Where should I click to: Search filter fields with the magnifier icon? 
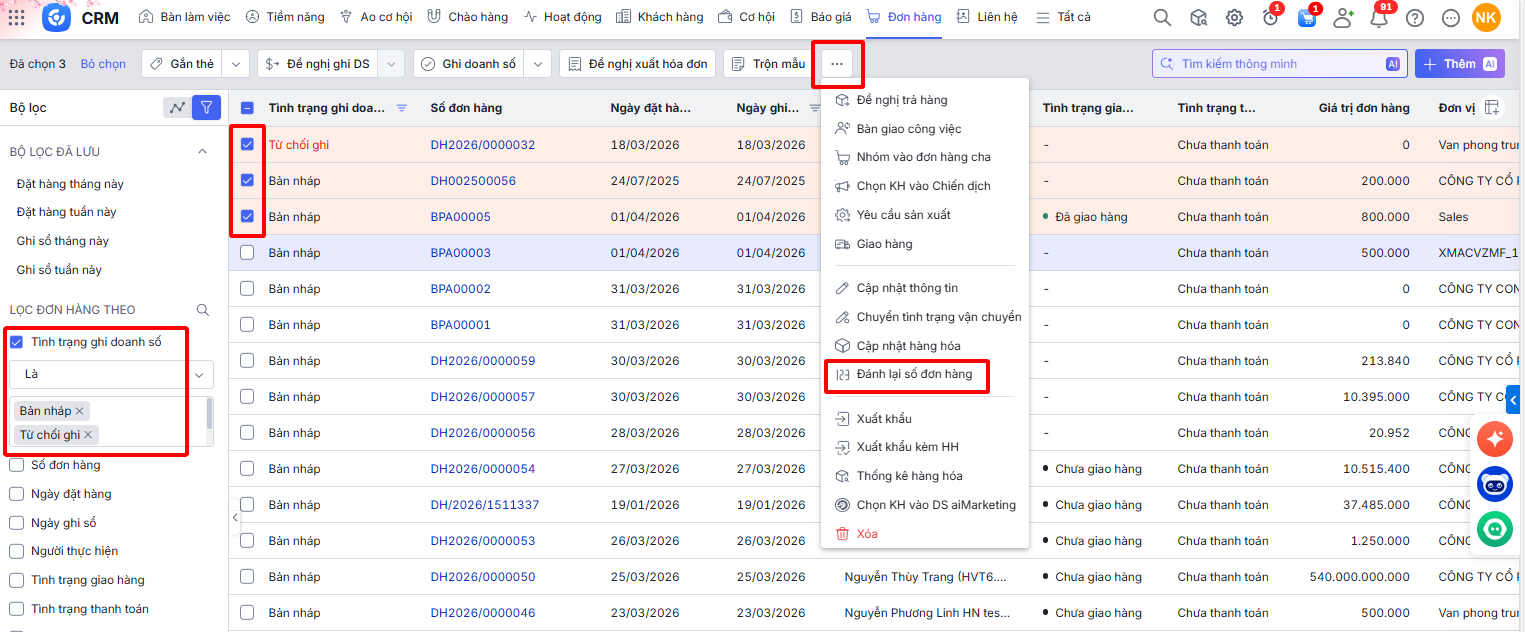click(203, 310)
